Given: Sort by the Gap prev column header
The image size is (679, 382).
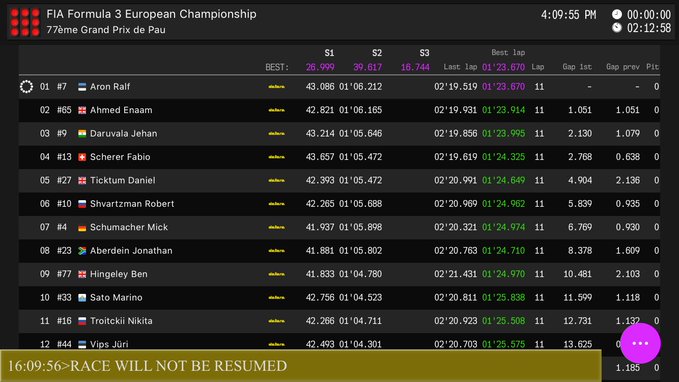Looking at the screenshot, I should click(x=623, y=67).
